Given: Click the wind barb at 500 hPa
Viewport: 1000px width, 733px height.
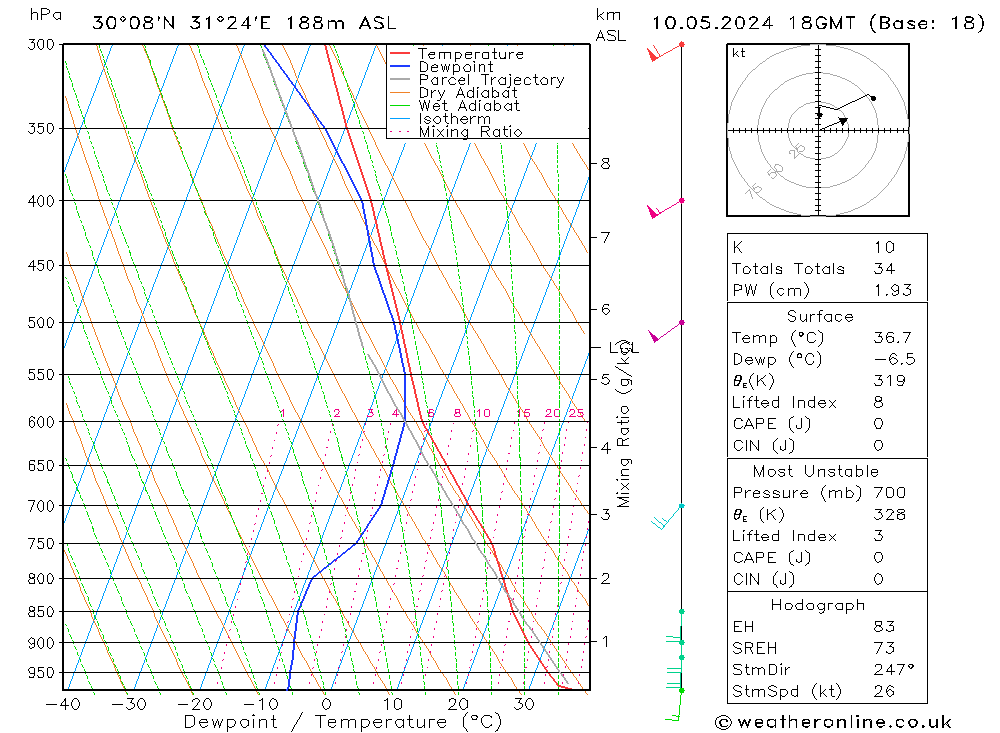Looking at the screenshot, I should tap(665, 330).
